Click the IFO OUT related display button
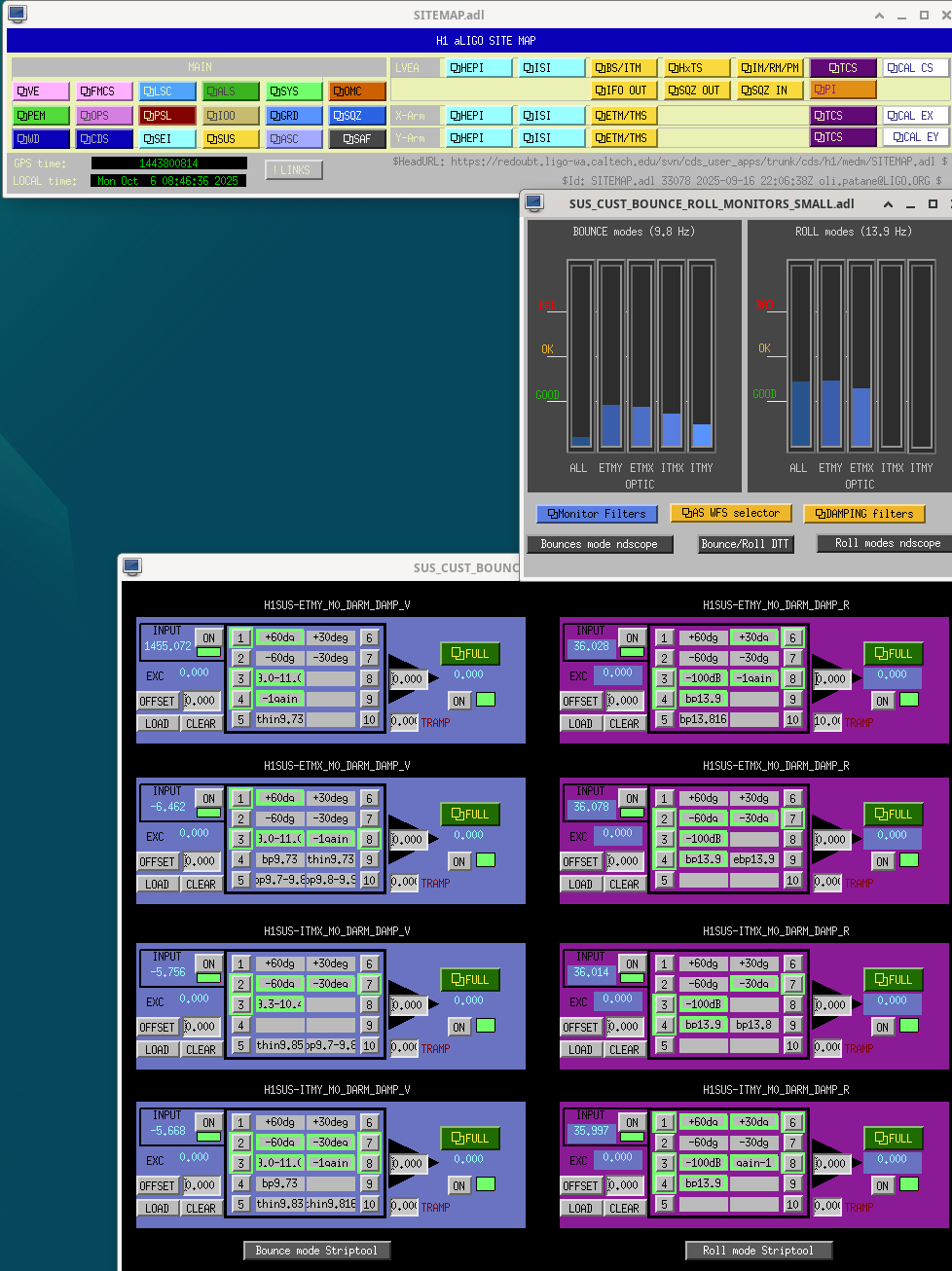This screenshot has width=952, height=1271. [621, 91]
